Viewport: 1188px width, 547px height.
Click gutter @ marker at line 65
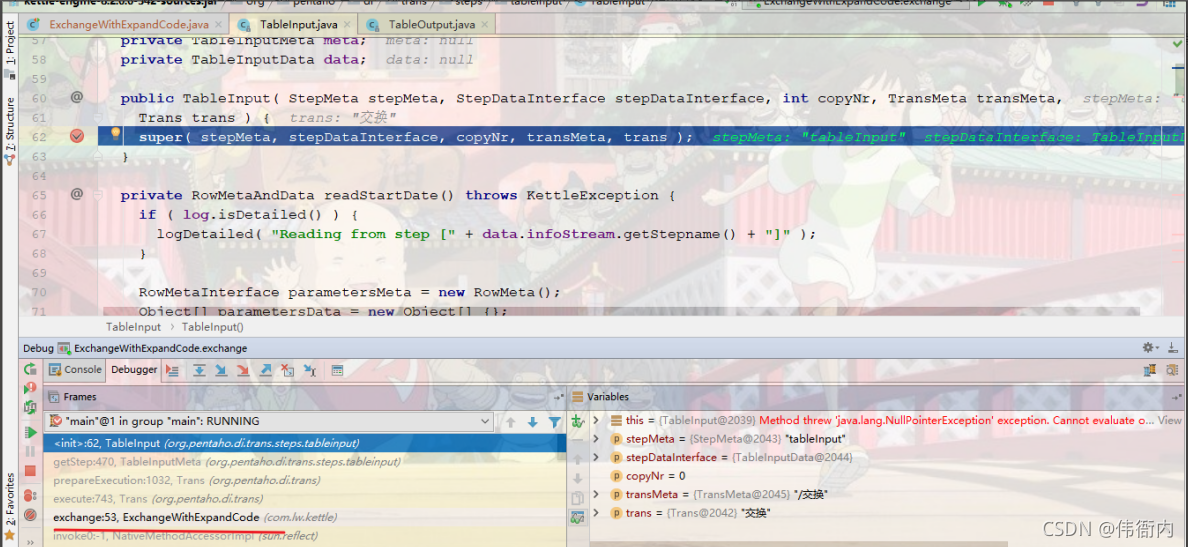coord(77,195)
